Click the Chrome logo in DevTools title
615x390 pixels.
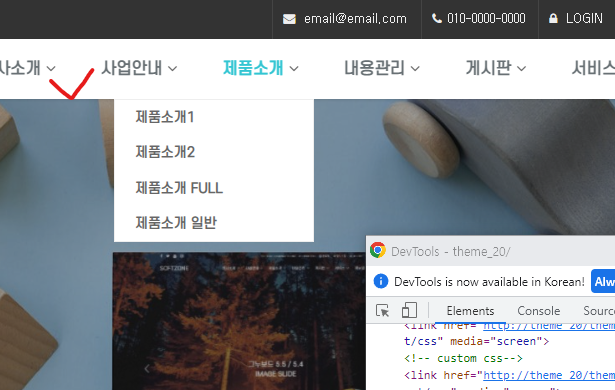[x=378, y=250]
